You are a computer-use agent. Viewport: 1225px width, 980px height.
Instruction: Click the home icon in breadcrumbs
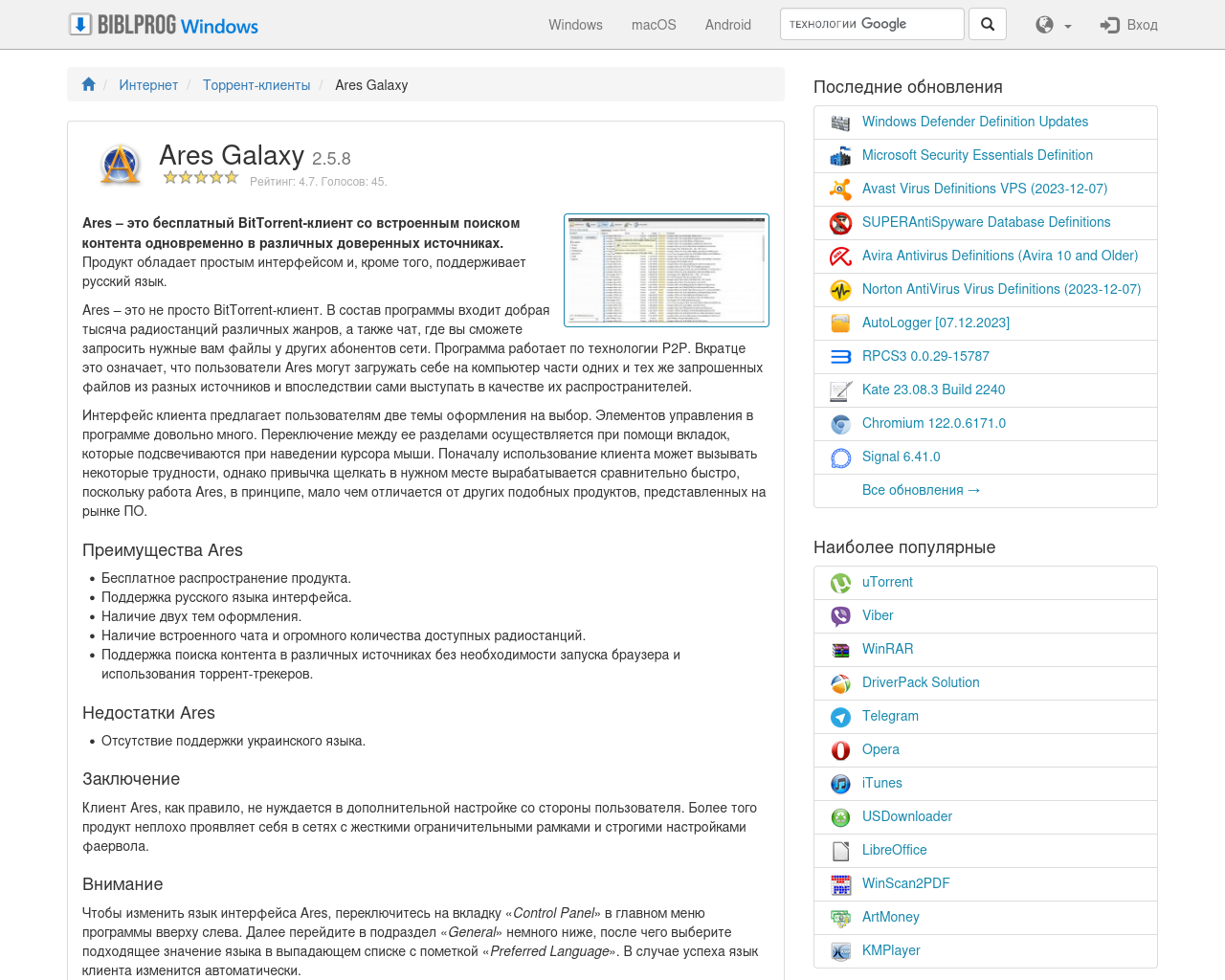coord(89,84)
